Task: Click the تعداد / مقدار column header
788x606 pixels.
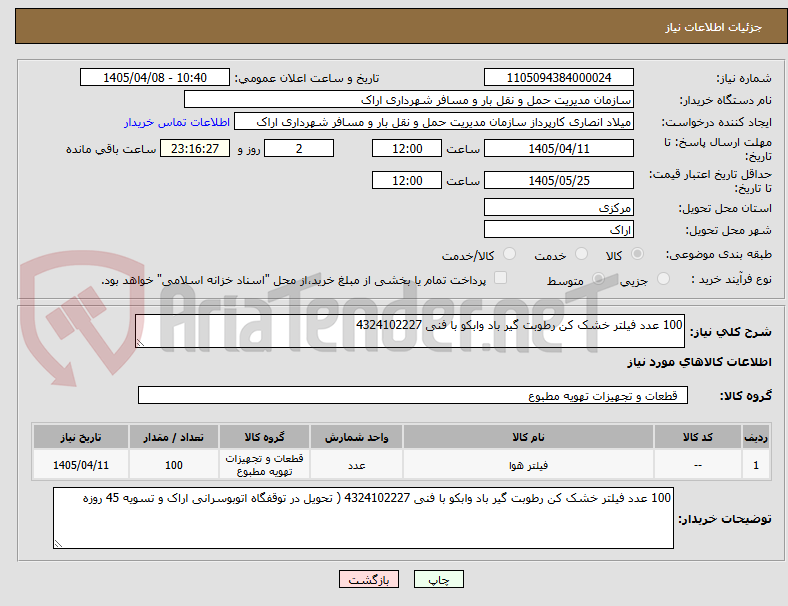Action: tap(173, 437)
